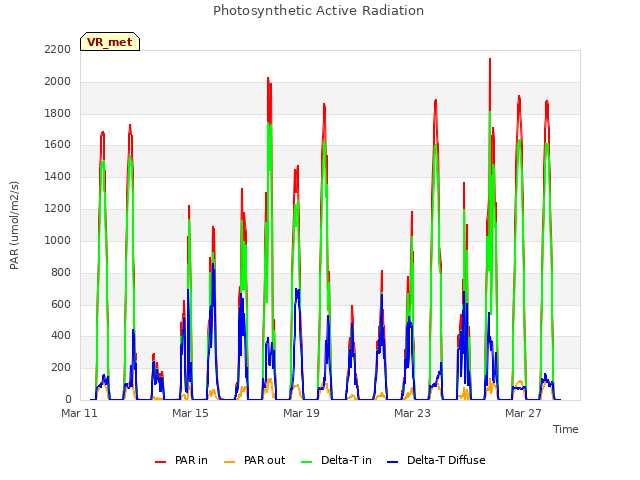Click the red PAR in legend swatch
The width and height of the screenshot is (640, 480).
[x=160, y=462]
